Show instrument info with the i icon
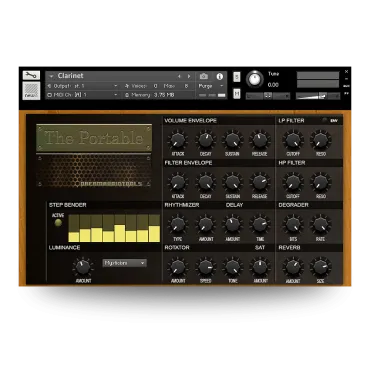 (x=219, y=76)
